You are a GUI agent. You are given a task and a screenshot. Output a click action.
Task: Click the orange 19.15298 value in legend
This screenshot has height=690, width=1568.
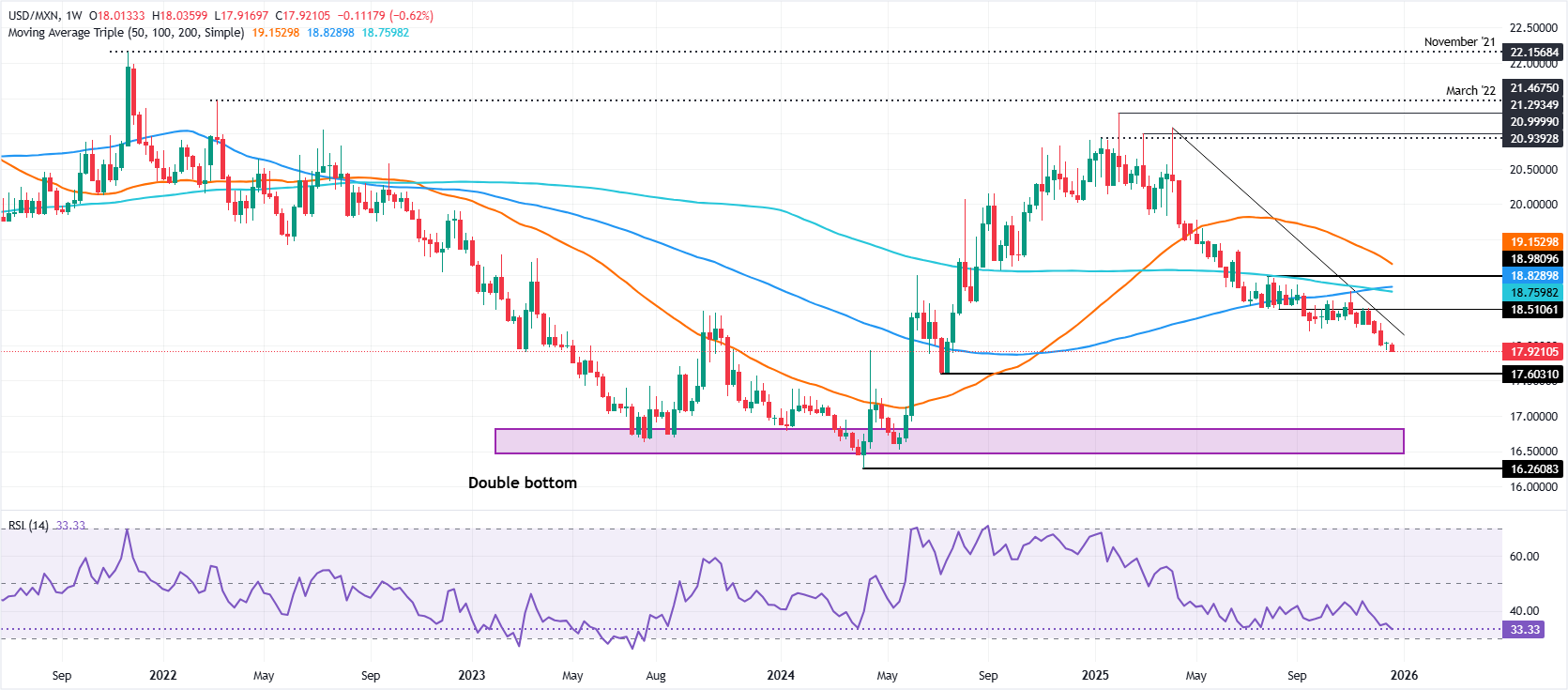pos(276,33)
